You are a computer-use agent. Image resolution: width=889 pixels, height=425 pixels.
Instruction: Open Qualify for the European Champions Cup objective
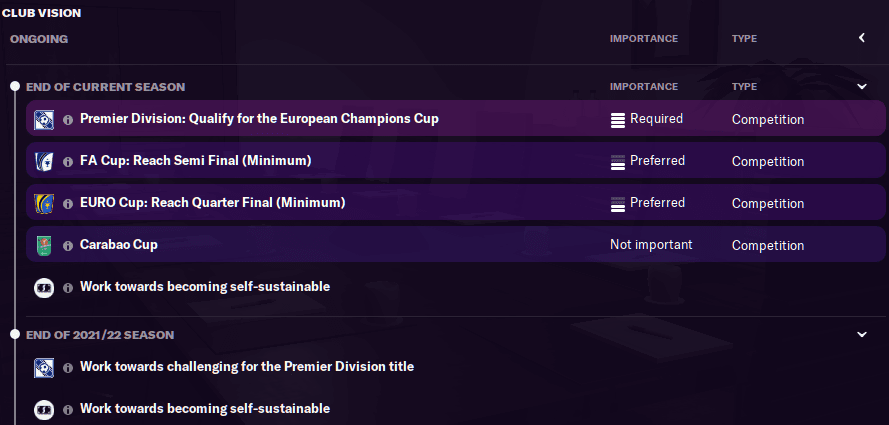(x=259, y=119)
